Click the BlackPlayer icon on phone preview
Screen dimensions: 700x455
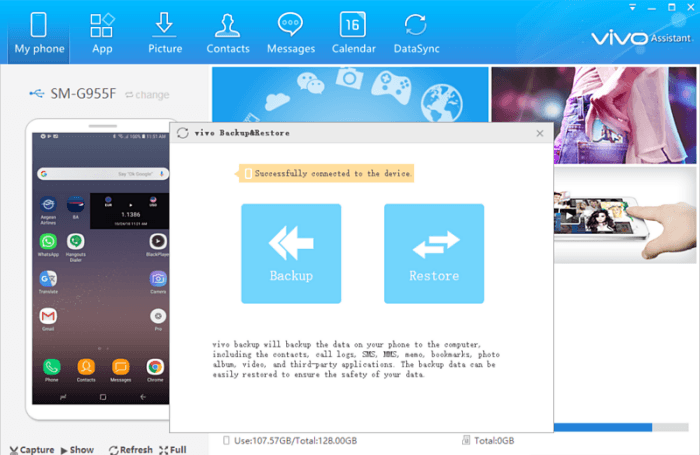[158, 242]
